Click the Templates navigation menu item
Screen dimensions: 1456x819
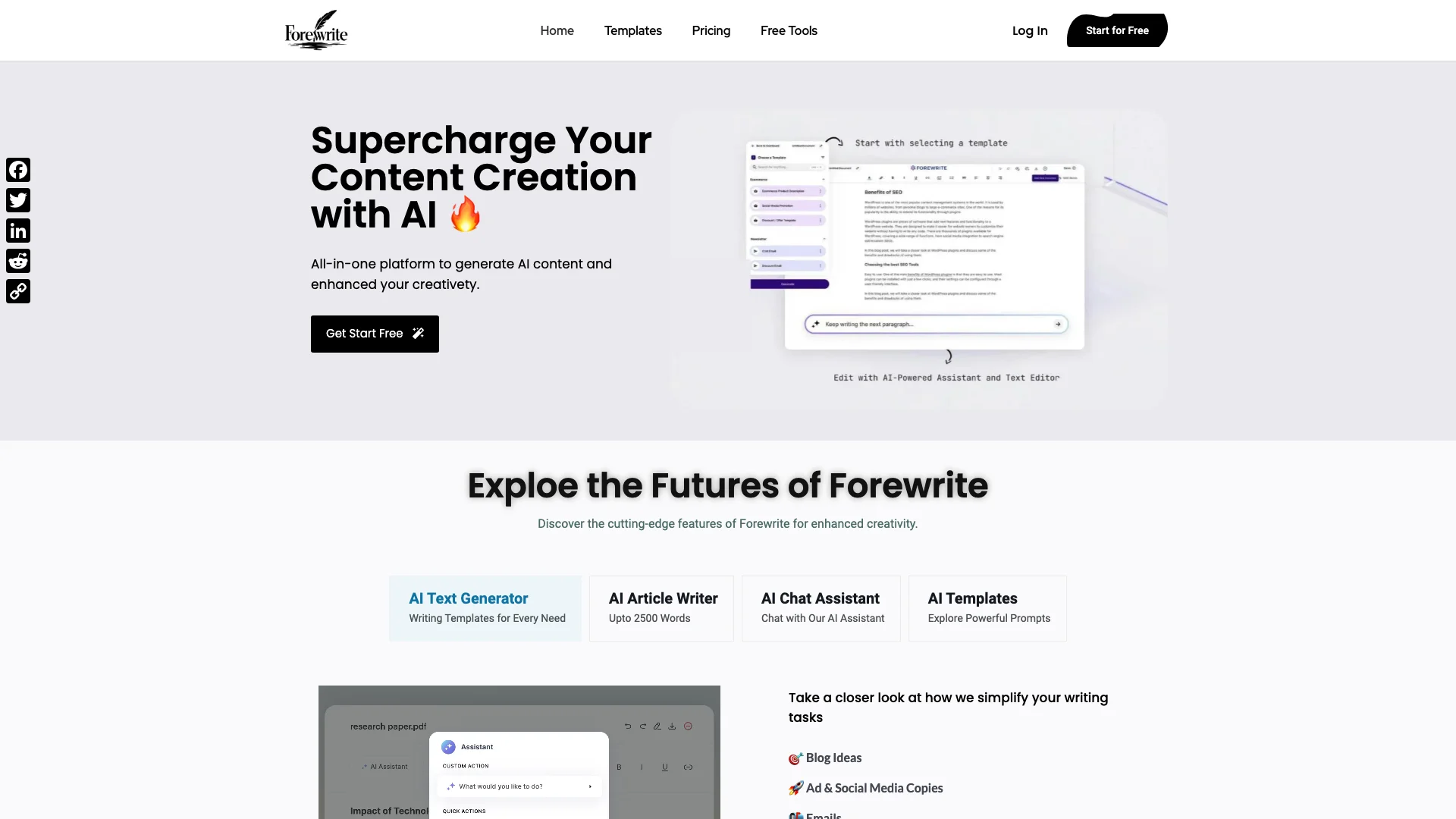tap(633, 30)
